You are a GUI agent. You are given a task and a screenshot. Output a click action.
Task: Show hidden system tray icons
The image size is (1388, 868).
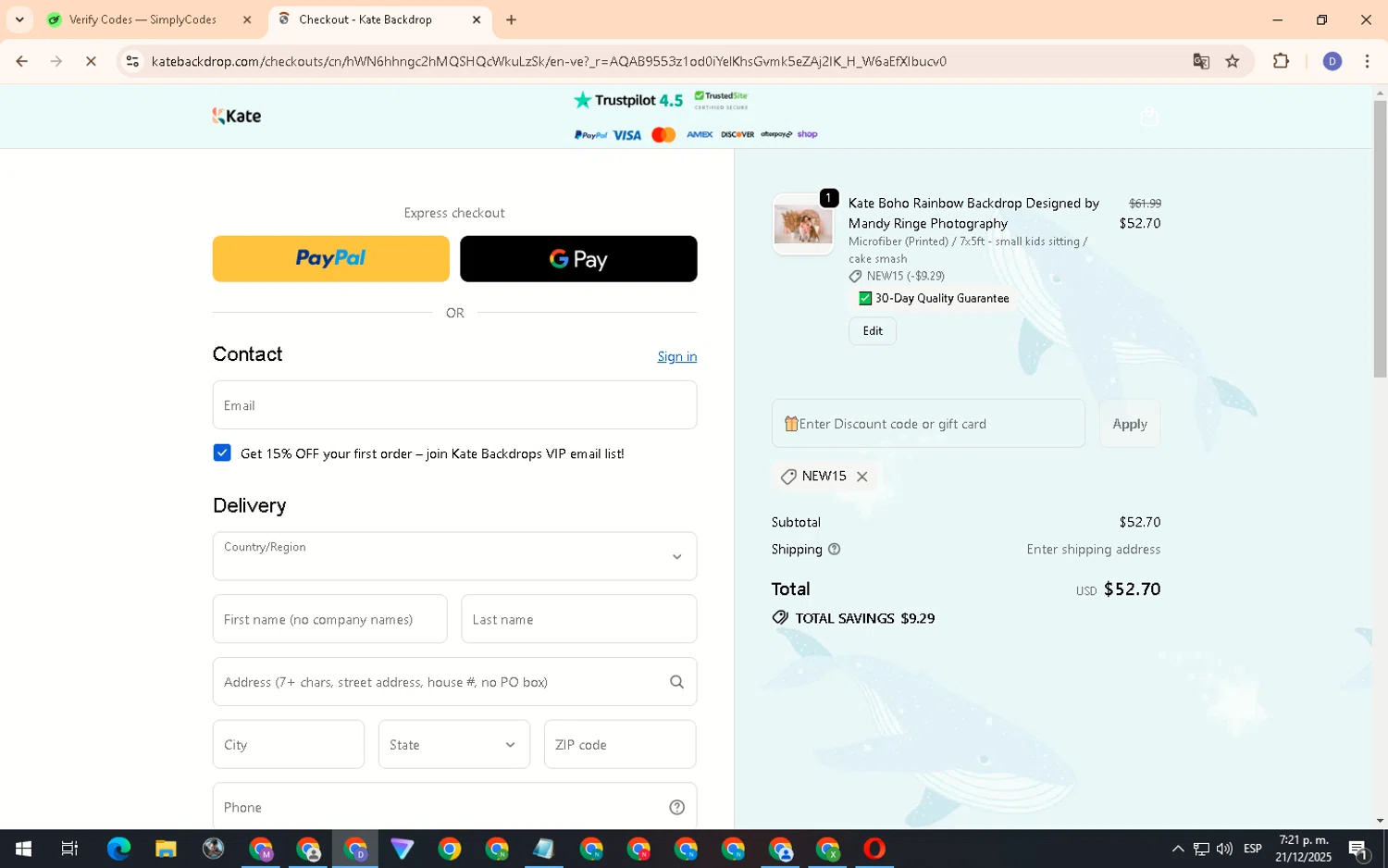(x=1177, y=849)
